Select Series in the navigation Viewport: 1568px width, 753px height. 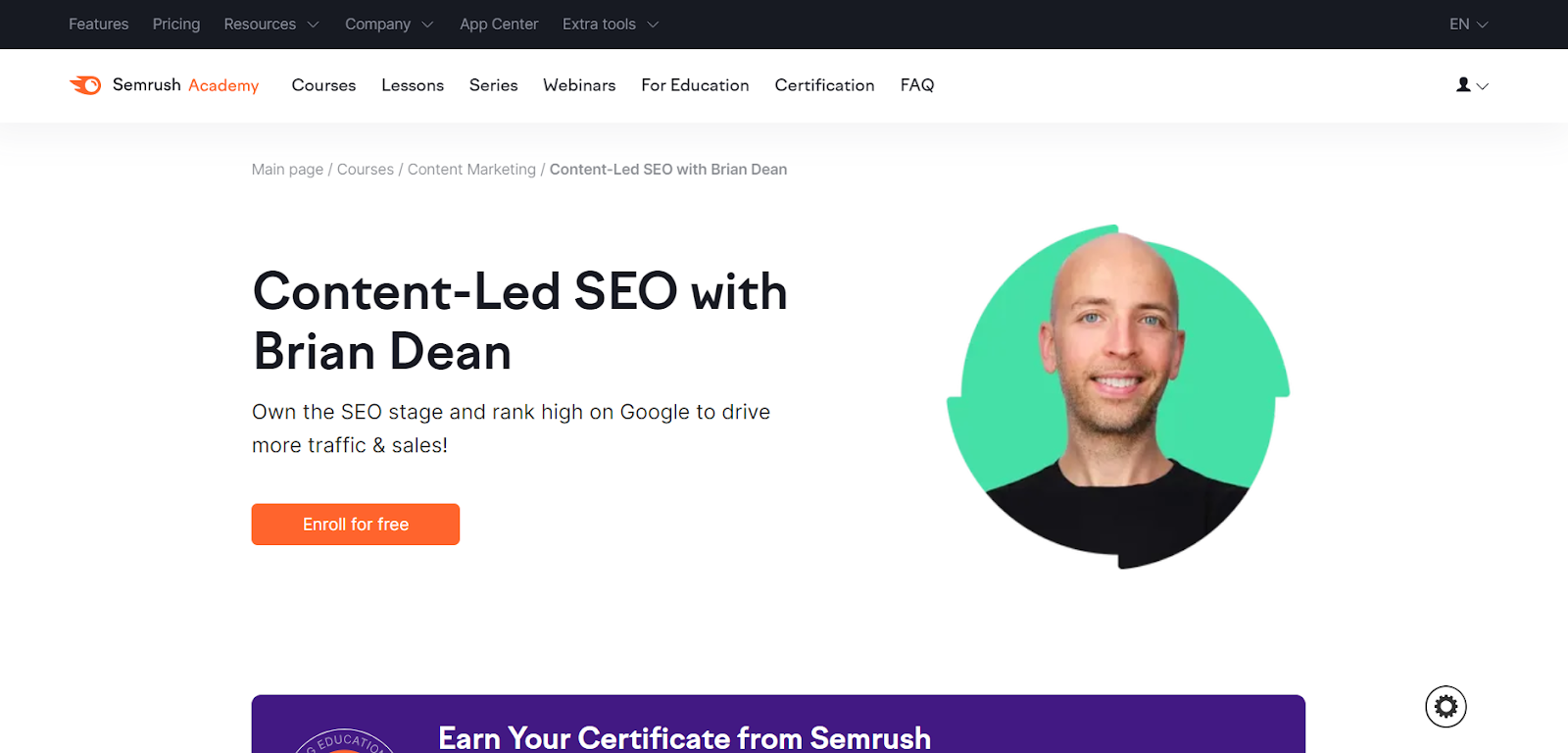pyautogui.click(x=493, y=85)
